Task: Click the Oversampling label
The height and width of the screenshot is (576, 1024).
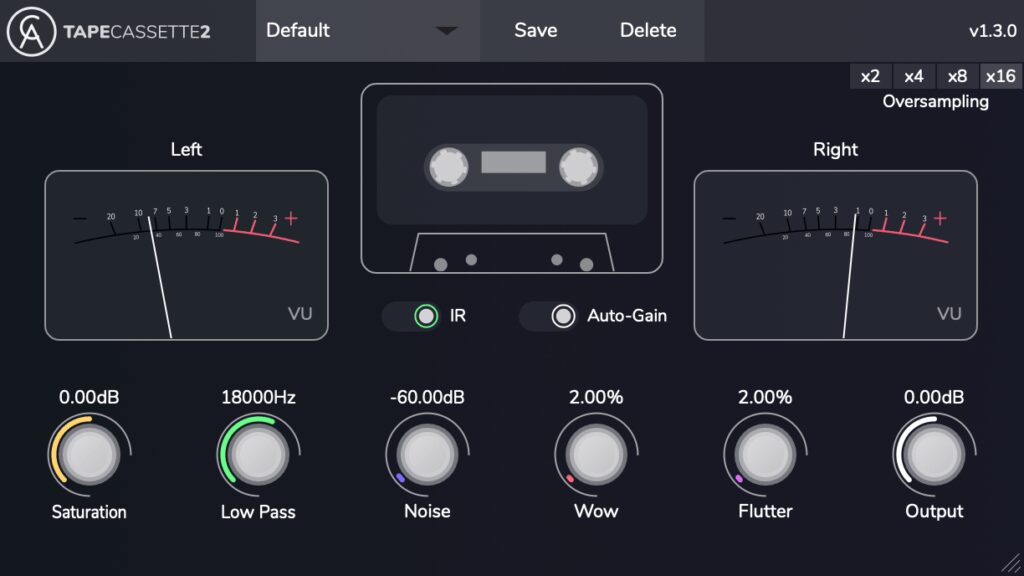Action: click(935, 102)
